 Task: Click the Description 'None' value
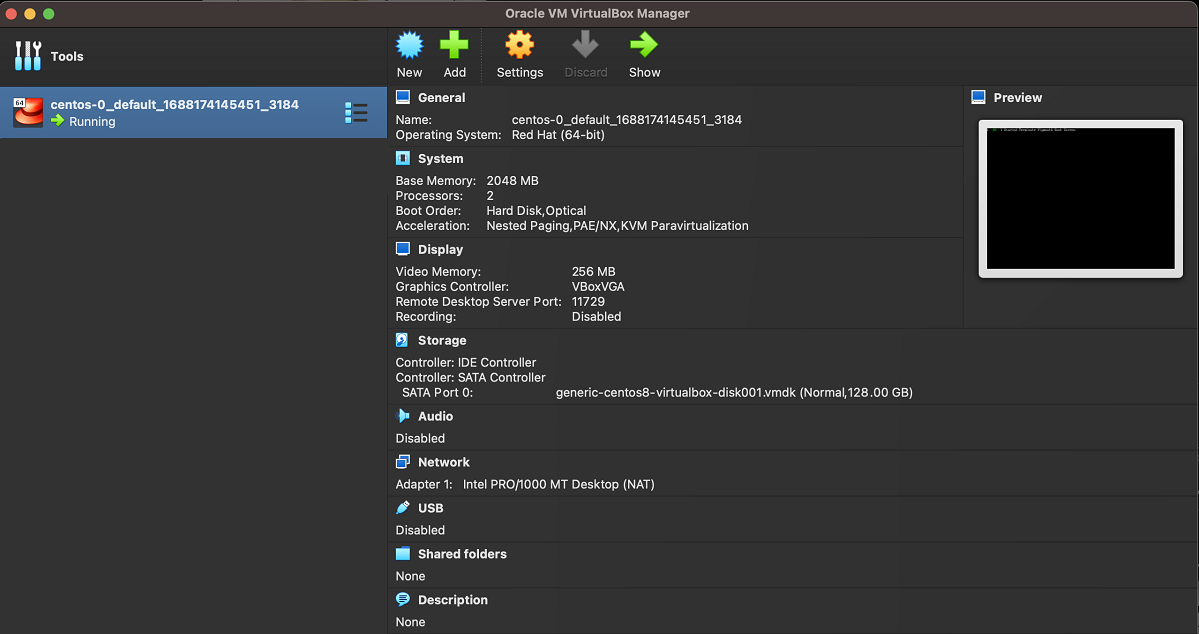(410, 623)
